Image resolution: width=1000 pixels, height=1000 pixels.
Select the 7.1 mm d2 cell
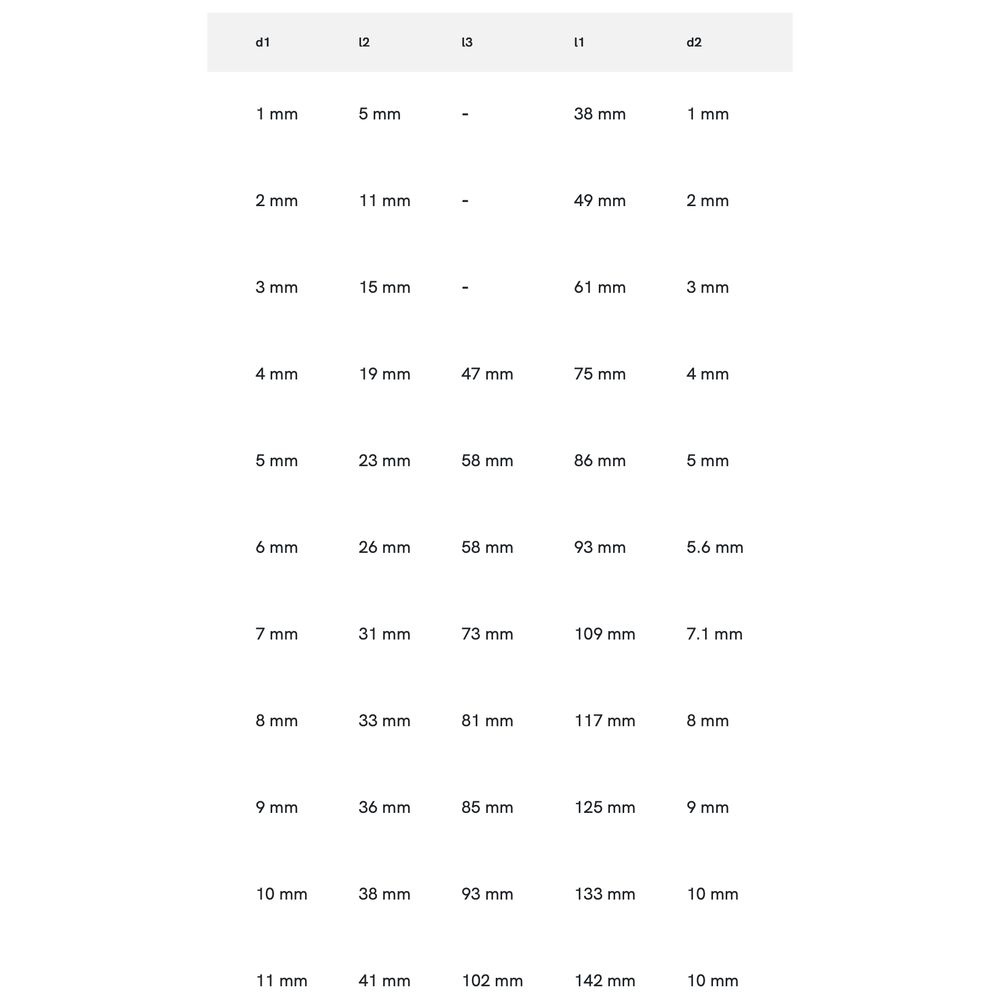tap(715, 634)
